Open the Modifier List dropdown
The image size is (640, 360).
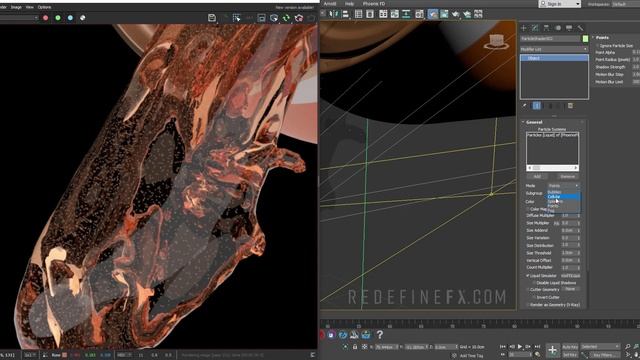tap(554, 49)
